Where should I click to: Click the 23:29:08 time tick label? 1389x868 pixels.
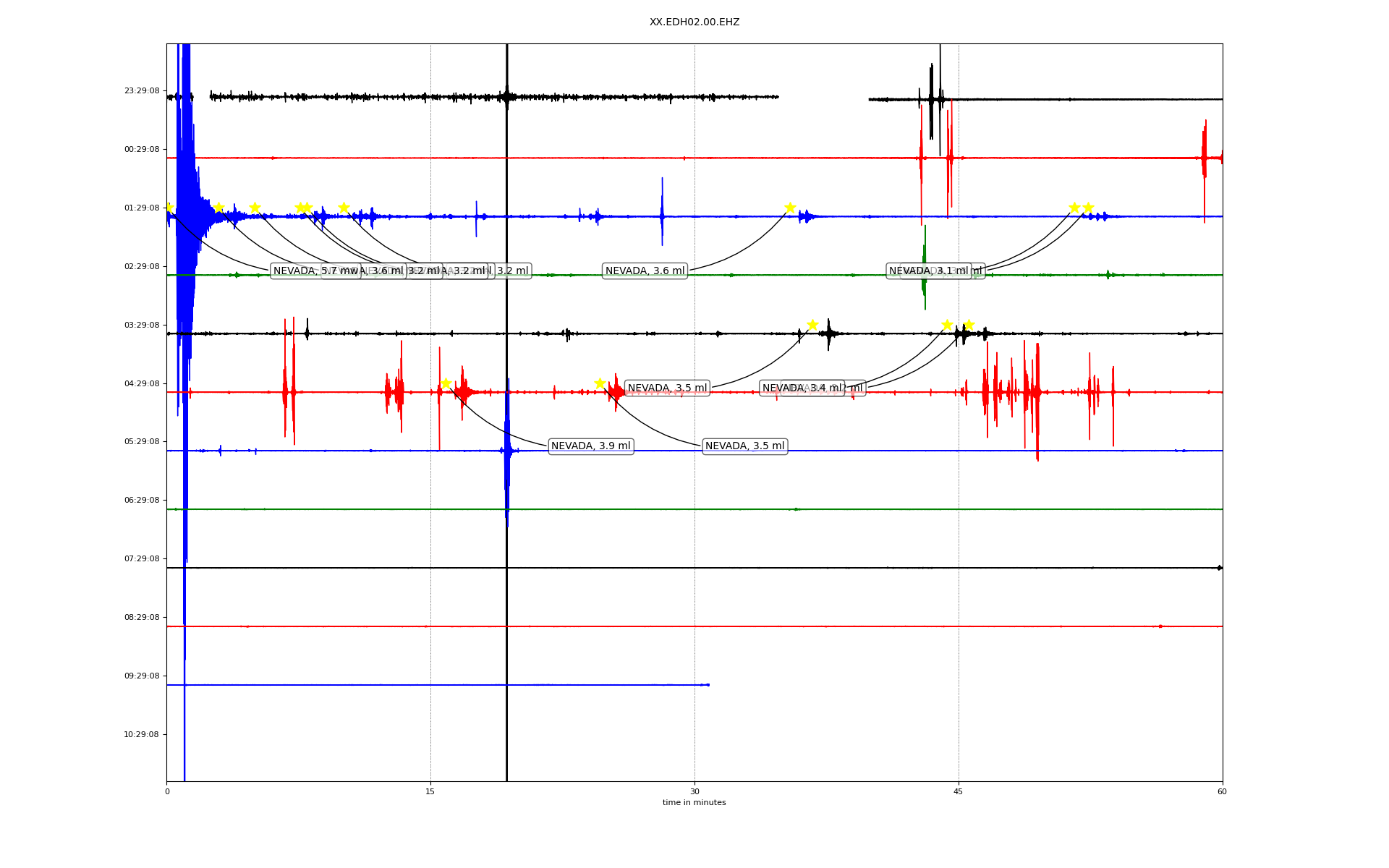tap(142, 91)
